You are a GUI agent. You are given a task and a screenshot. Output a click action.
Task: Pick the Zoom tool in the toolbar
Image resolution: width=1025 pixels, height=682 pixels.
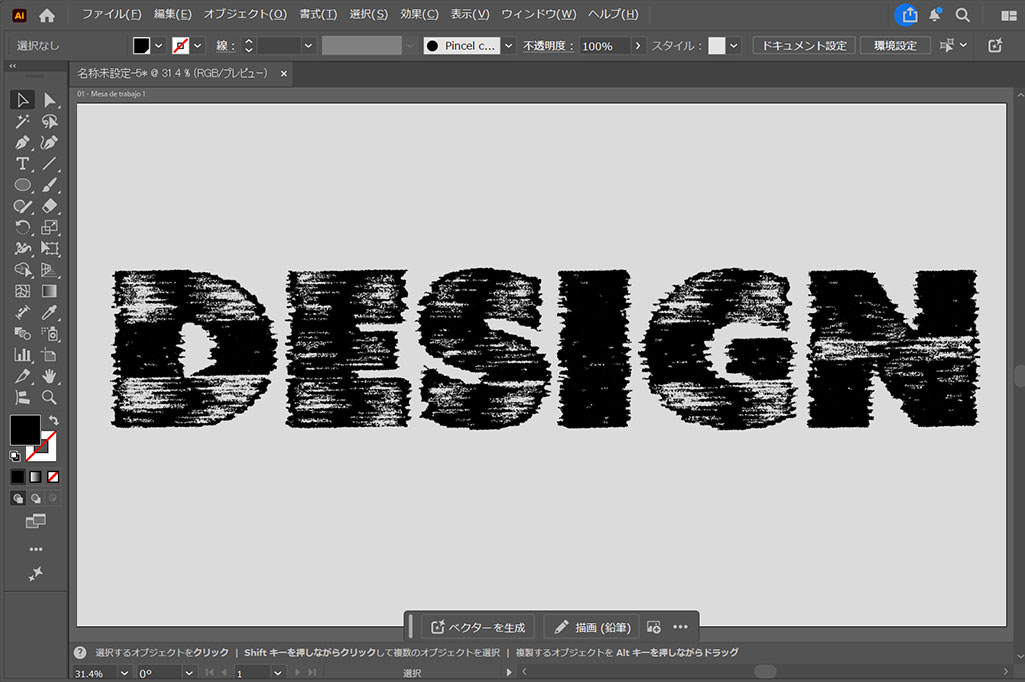tap(50, 397)
